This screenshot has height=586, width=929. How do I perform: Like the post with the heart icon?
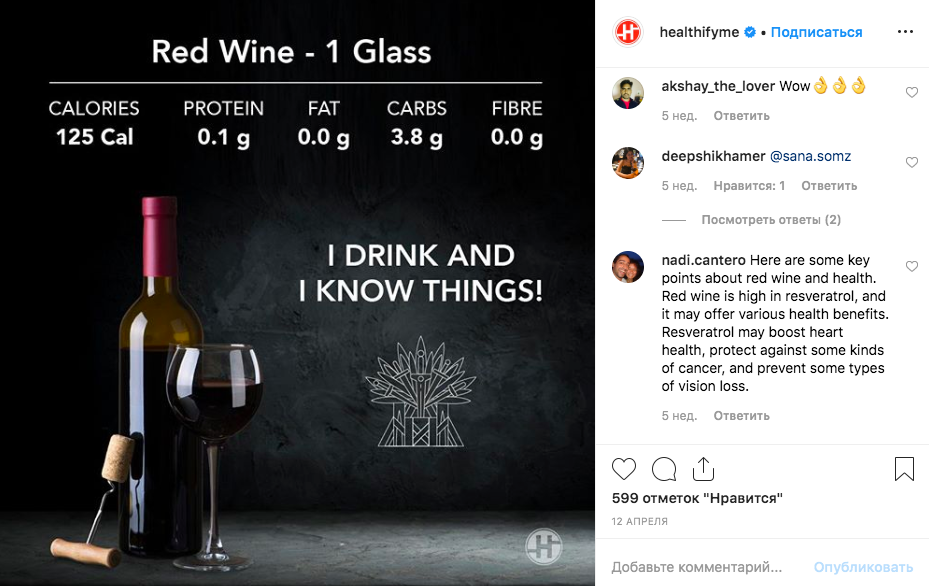tap(624, 469)
